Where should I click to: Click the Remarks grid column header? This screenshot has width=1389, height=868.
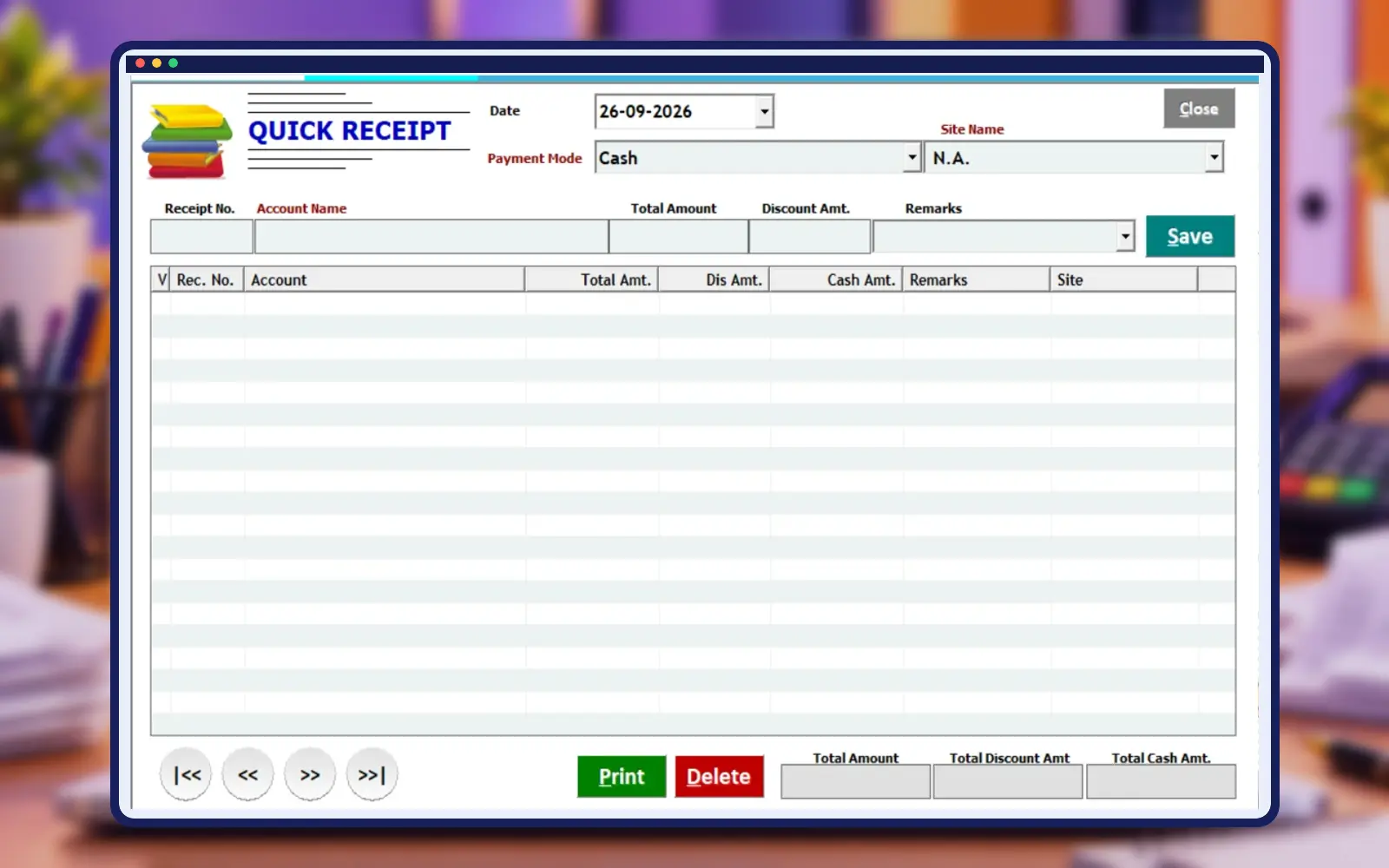[976, 279]
